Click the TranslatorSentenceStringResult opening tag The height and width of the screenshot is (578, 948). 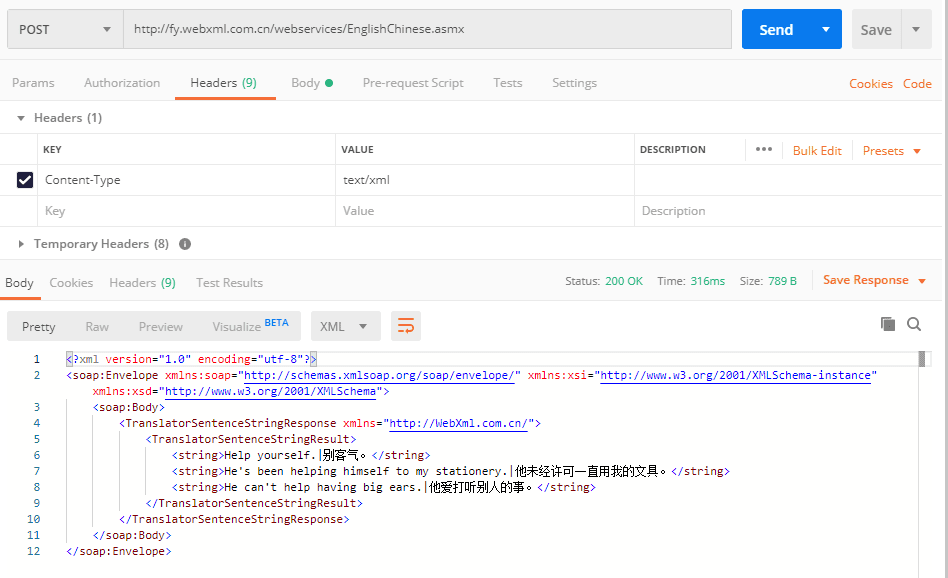tap(251, 440)
